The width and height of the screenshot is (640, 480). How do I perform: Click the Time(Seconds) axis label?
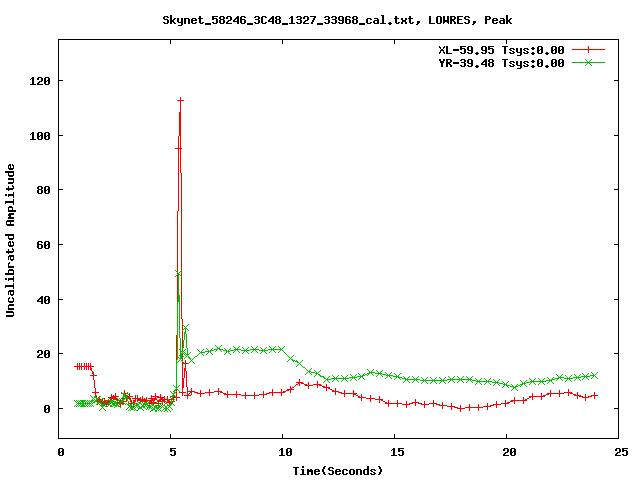tap(338, 471)
